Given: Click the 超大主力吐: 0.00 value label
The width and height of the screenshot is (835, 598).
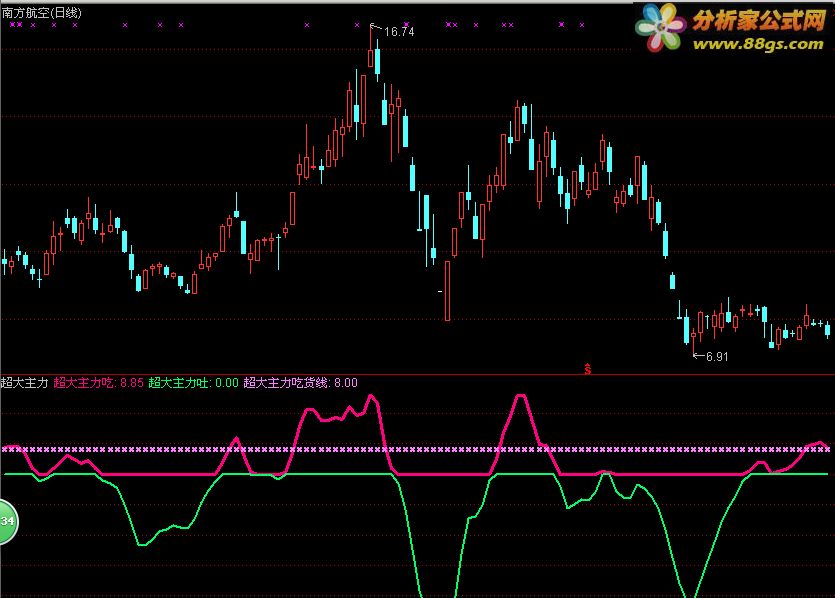Looking at the screenshot, I should pyautogui.click(x=193, y=383).
